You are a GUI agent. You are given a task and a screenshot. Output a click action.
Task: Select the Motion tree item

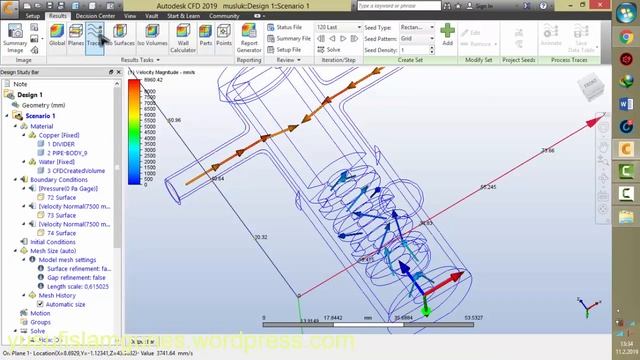click(x=40, y=313)
